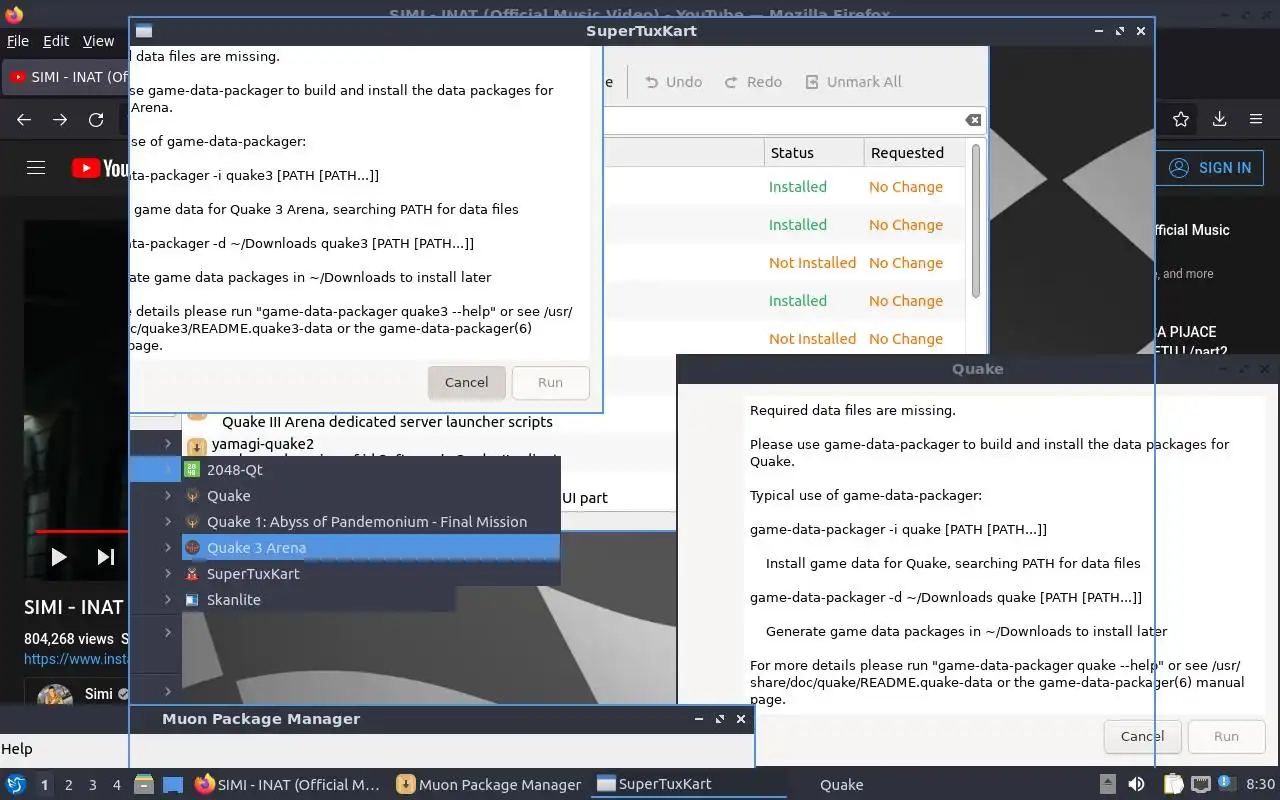The image size is (1280, 800).
Task: Click the clock in the system tray
Action: [x=1260, y=784]
